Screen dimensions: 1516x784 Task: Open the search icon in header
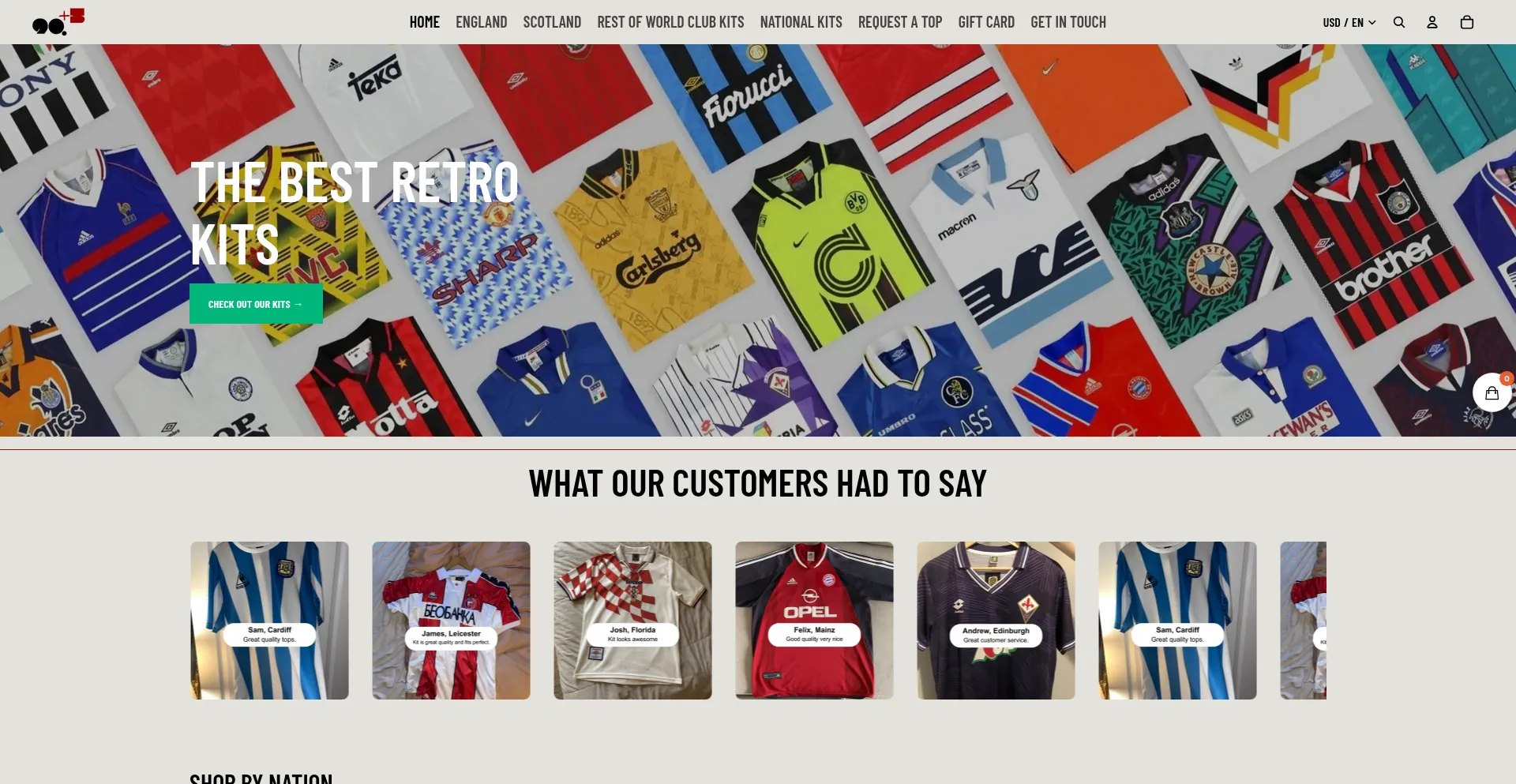point(1398,22)
